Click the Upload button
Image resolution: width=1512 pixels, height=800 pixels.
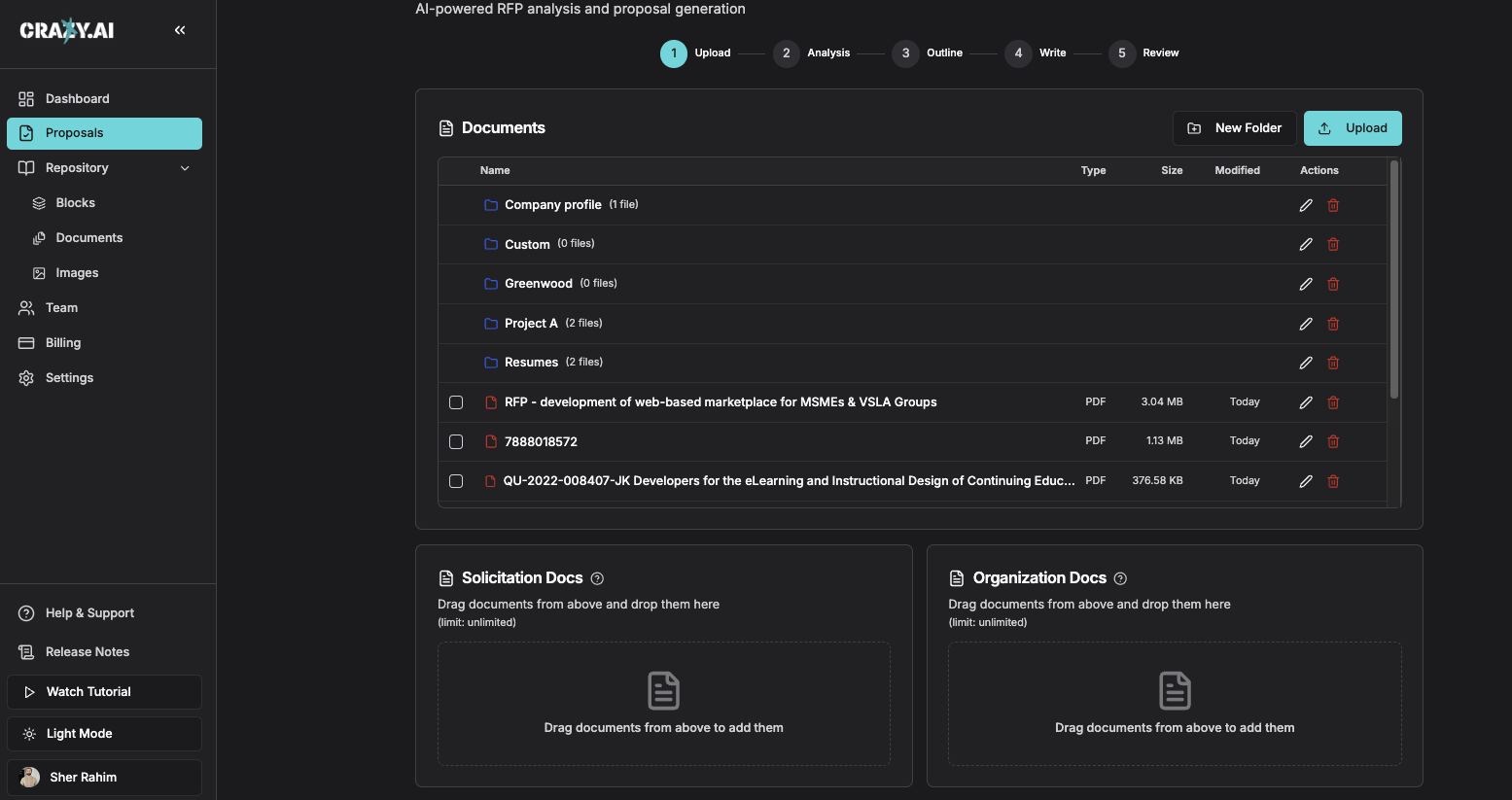(1353, 127)
